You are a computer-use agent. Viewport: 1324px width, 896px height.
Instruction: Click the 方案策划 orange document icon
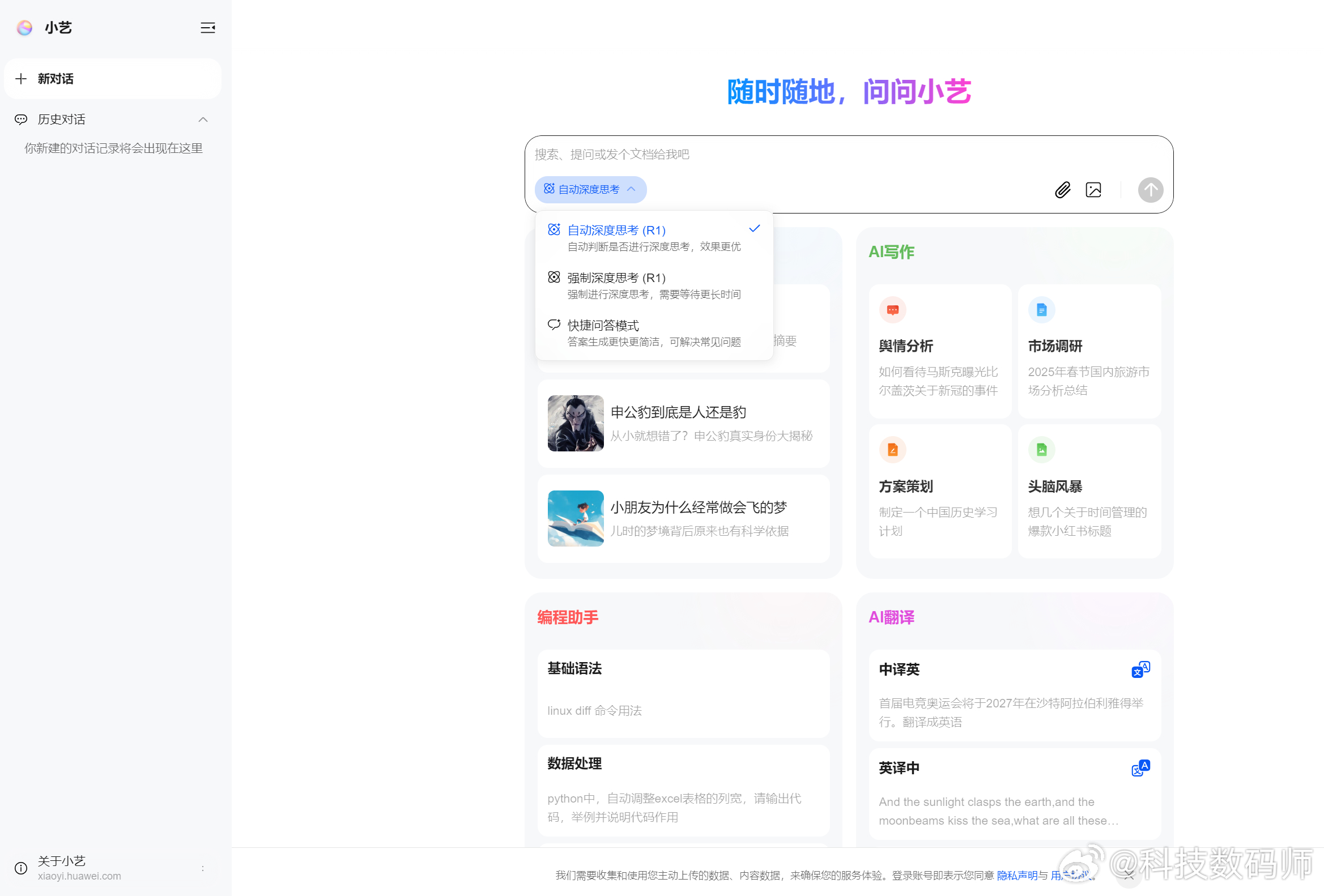pyautogui.click(x=892, y=450)
